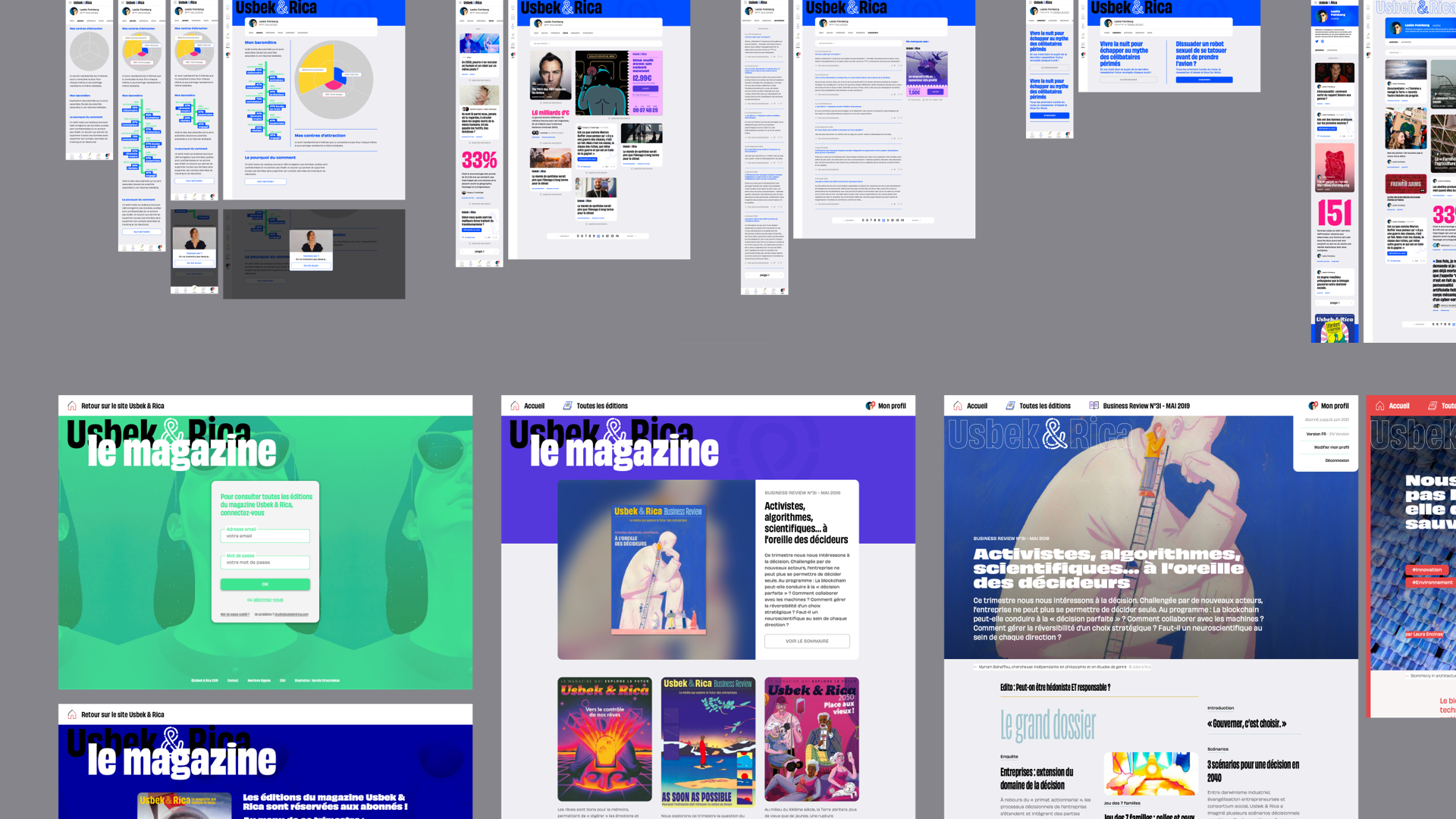Click the pink '33%' statistic
The width and height of the screenshot is (1456, 819).
point(479,160)
